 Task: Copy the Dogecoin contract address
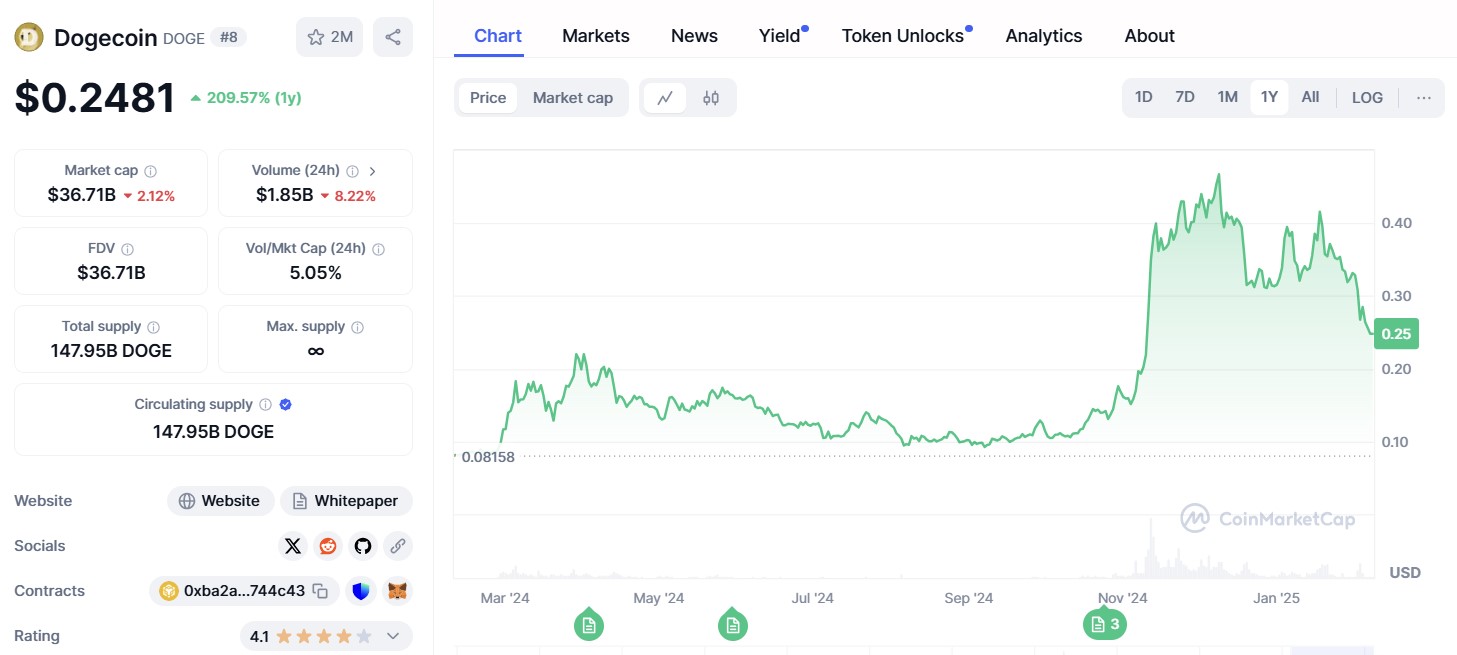[x=319, y=591]
